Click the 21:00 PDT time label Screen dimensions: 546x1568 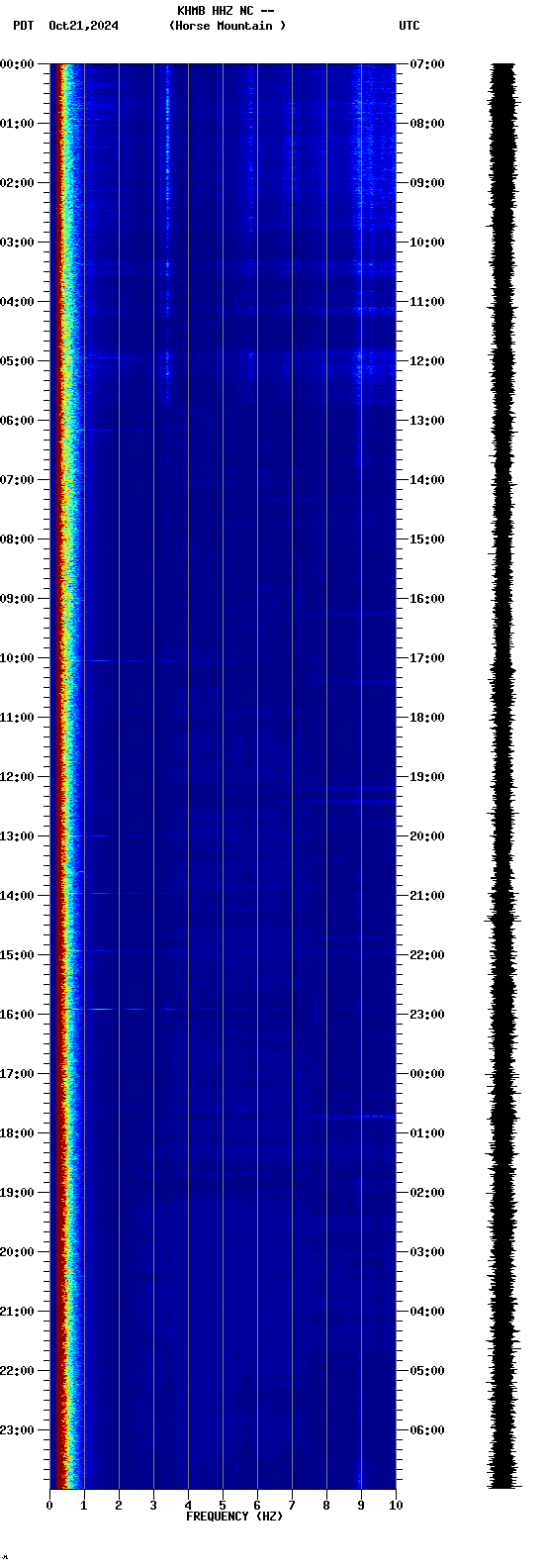tap(17, 1312)
